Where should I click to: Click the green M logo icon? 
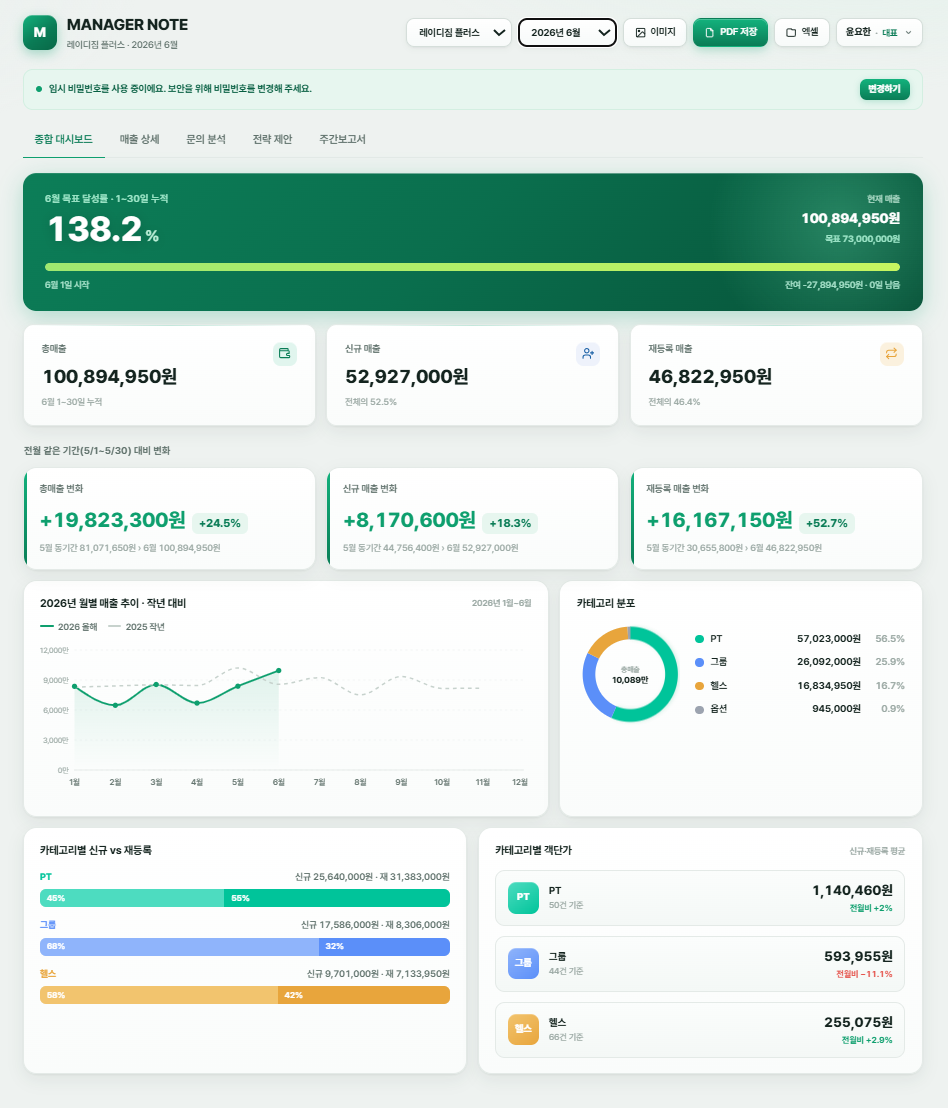click(x=40, y=33)
